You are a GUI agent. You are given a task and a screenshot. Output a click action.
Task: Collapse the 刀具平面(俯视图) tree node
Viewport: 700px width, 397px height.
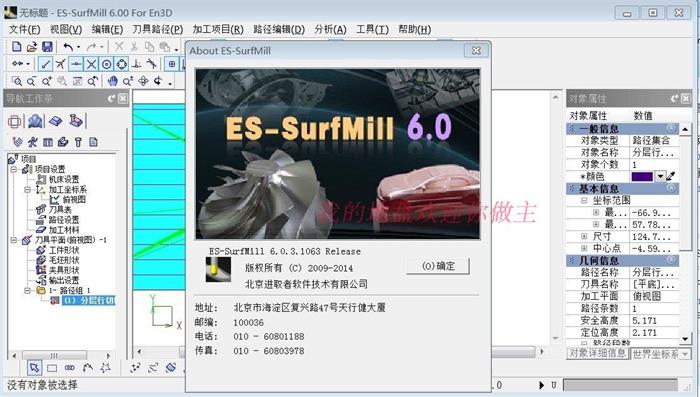click(x=13, y=240)
